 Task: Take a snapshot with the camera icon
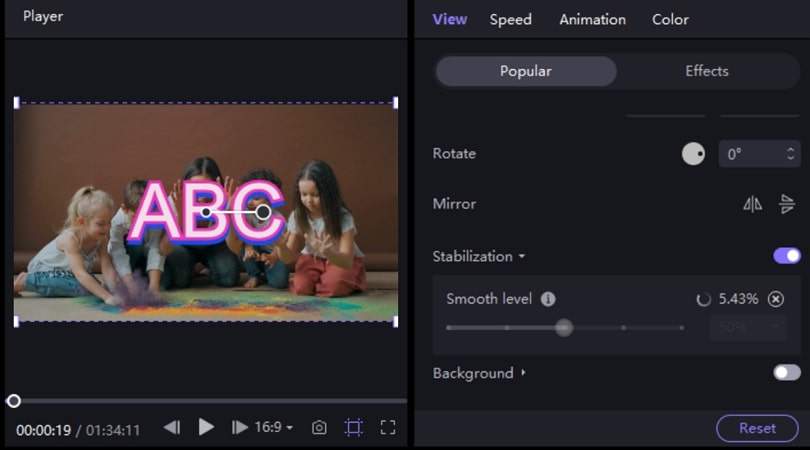pyautogui.click(x=319, y=427)
